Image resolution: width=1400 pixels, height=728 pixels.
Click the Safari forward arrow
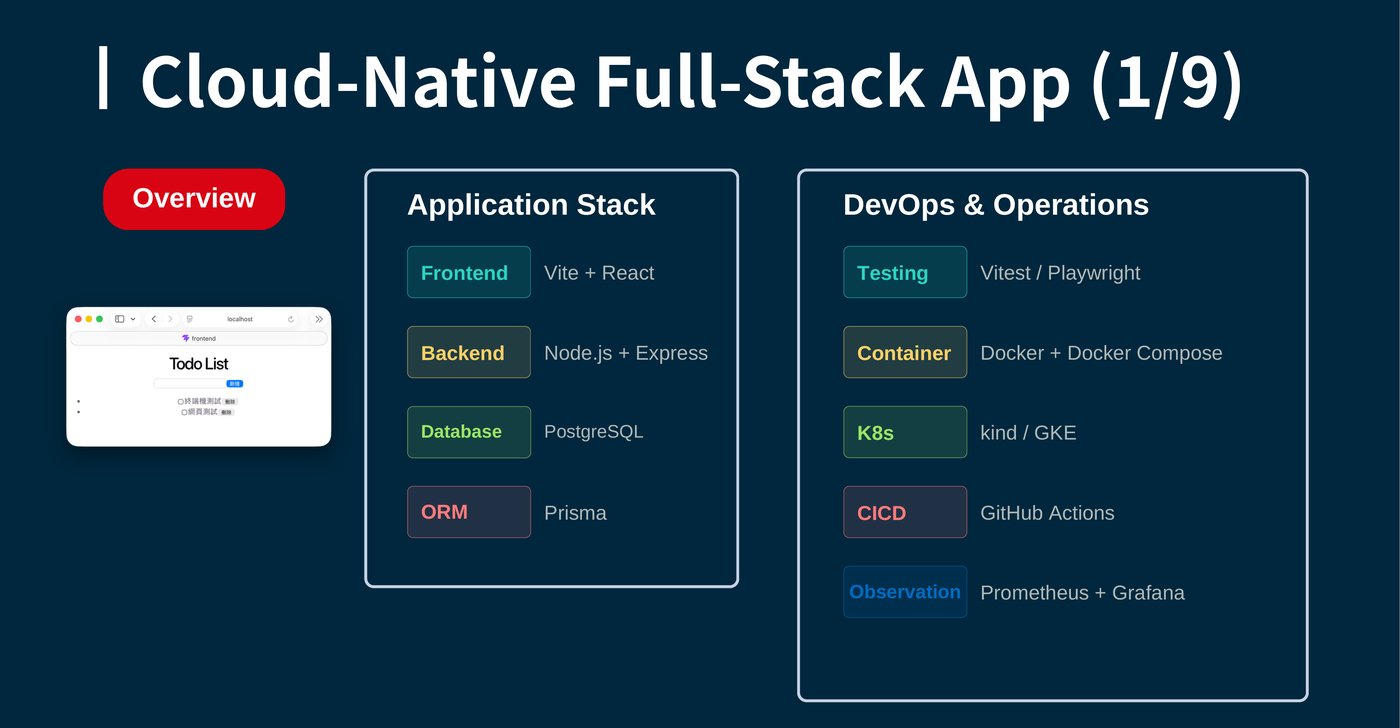coord(170,319)
